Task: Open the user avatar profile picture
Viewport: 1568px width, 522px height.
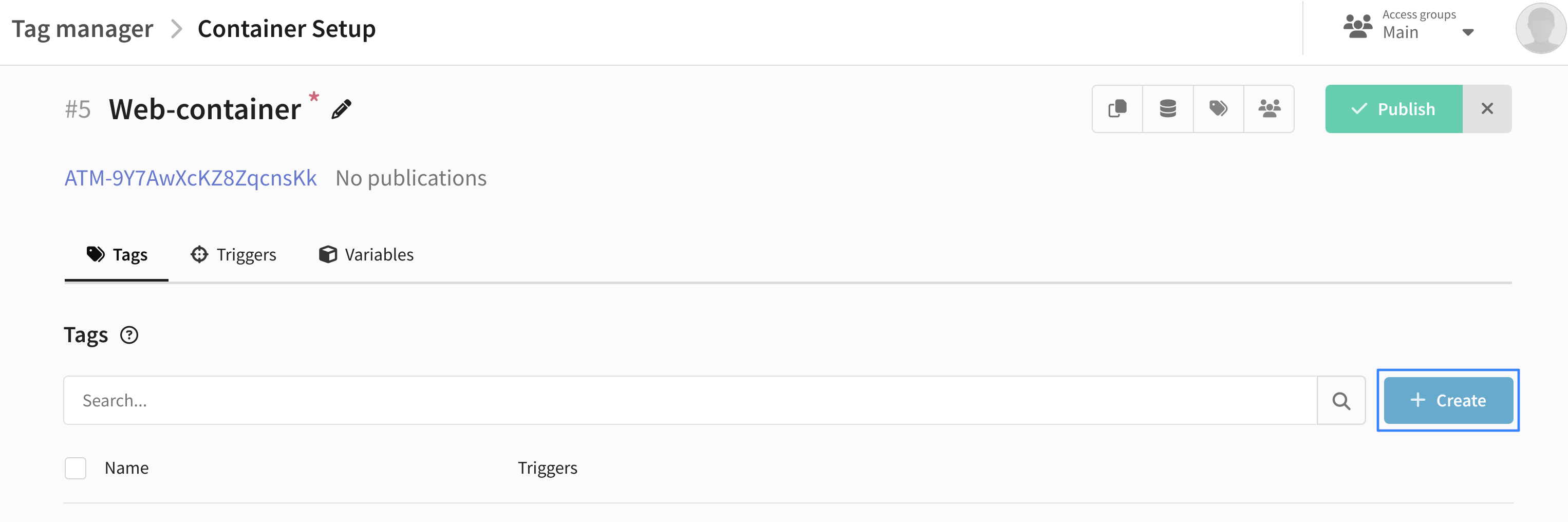Action: [1541, 28]
